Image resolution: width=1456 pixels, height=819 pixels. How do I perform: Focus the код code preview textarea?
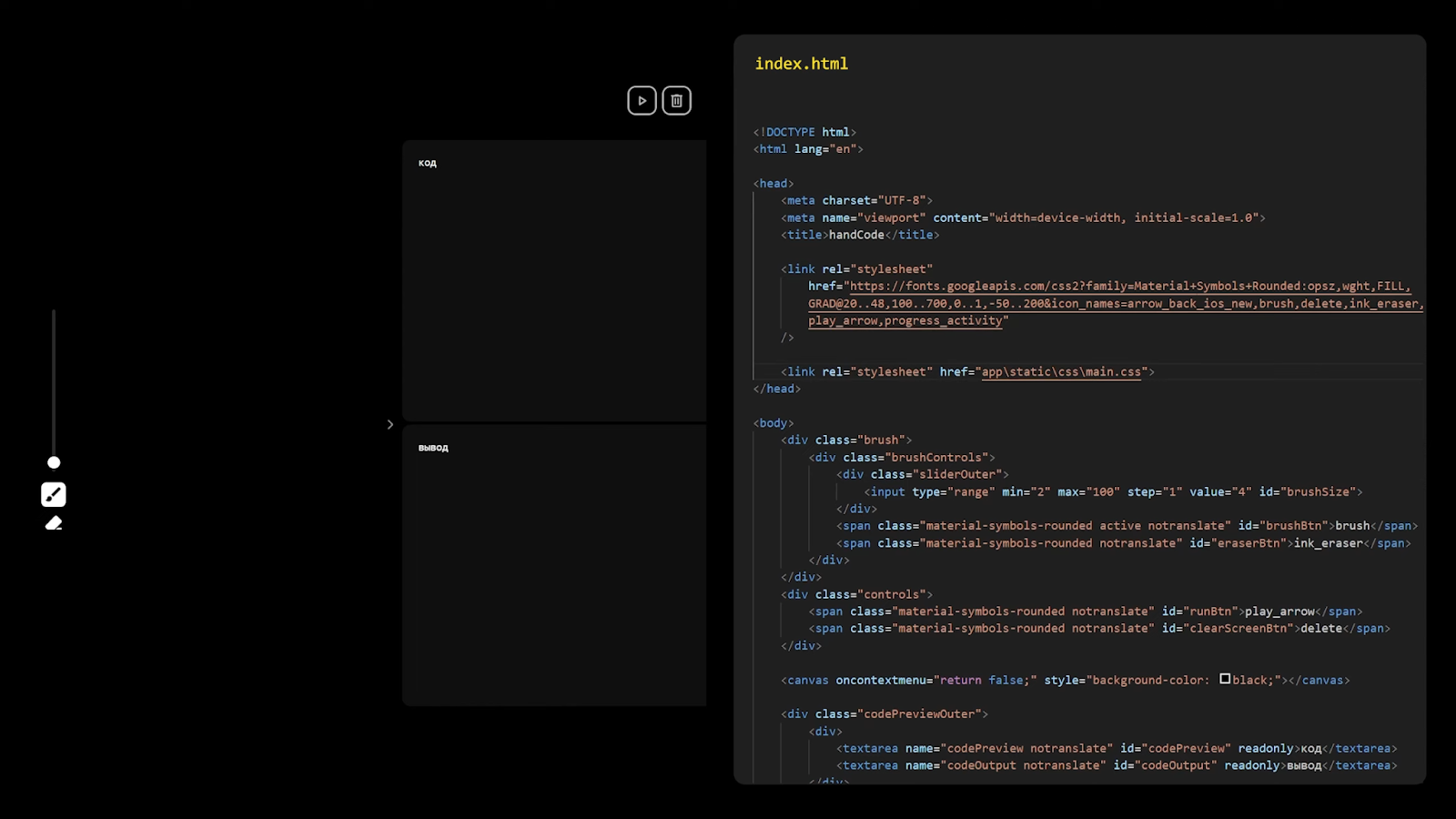point(554,280)
